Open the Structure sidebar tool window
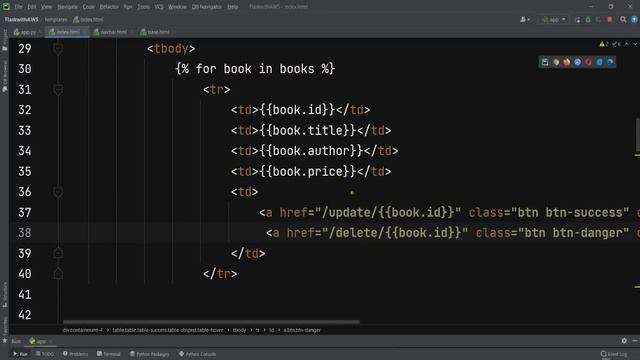 [x=4, y=294]
